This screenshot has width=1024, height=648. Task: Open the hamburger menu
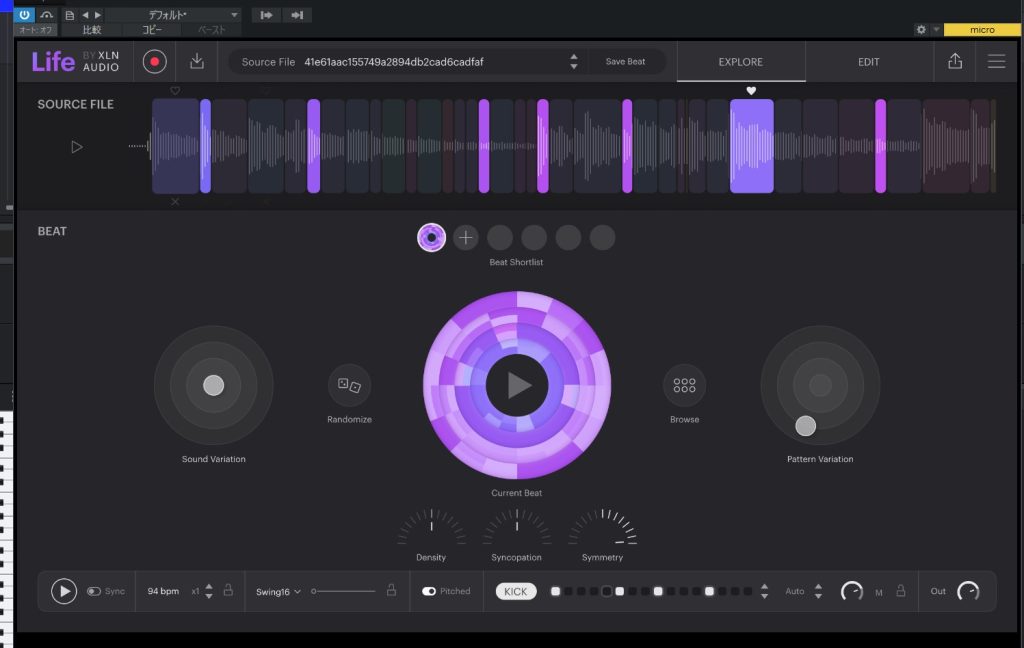tap(996, 62)
